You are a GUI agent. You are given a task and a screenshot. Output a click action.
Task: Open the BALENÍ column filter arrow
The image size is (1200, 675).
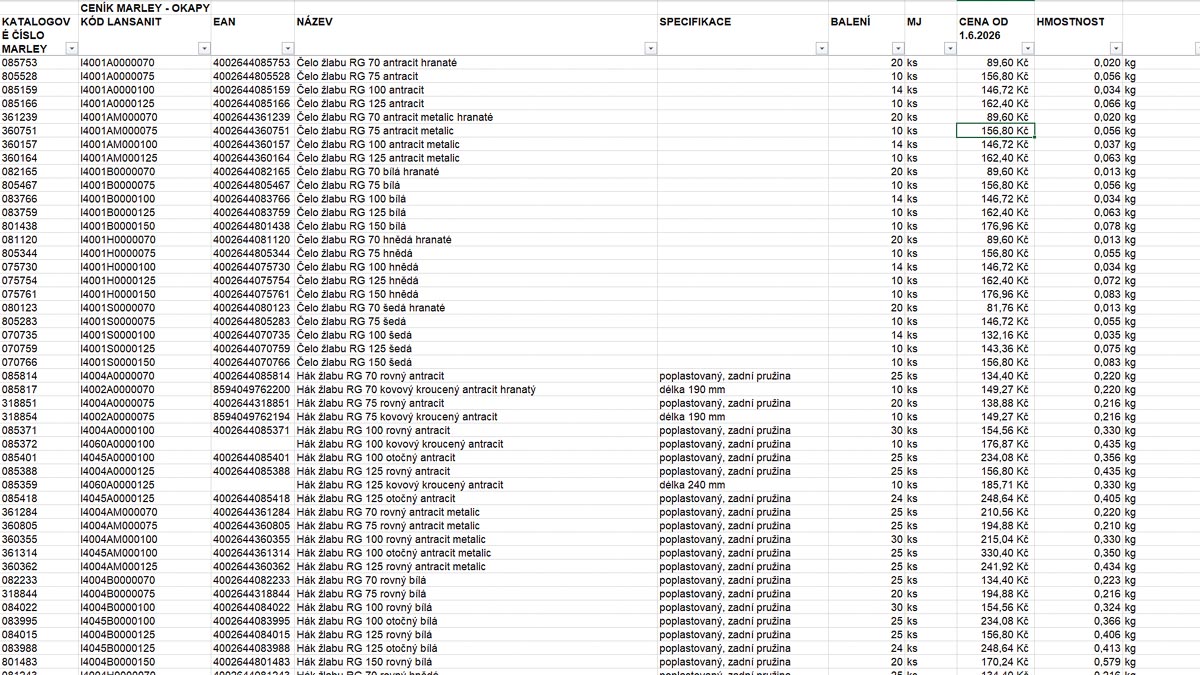click(897, 48)
